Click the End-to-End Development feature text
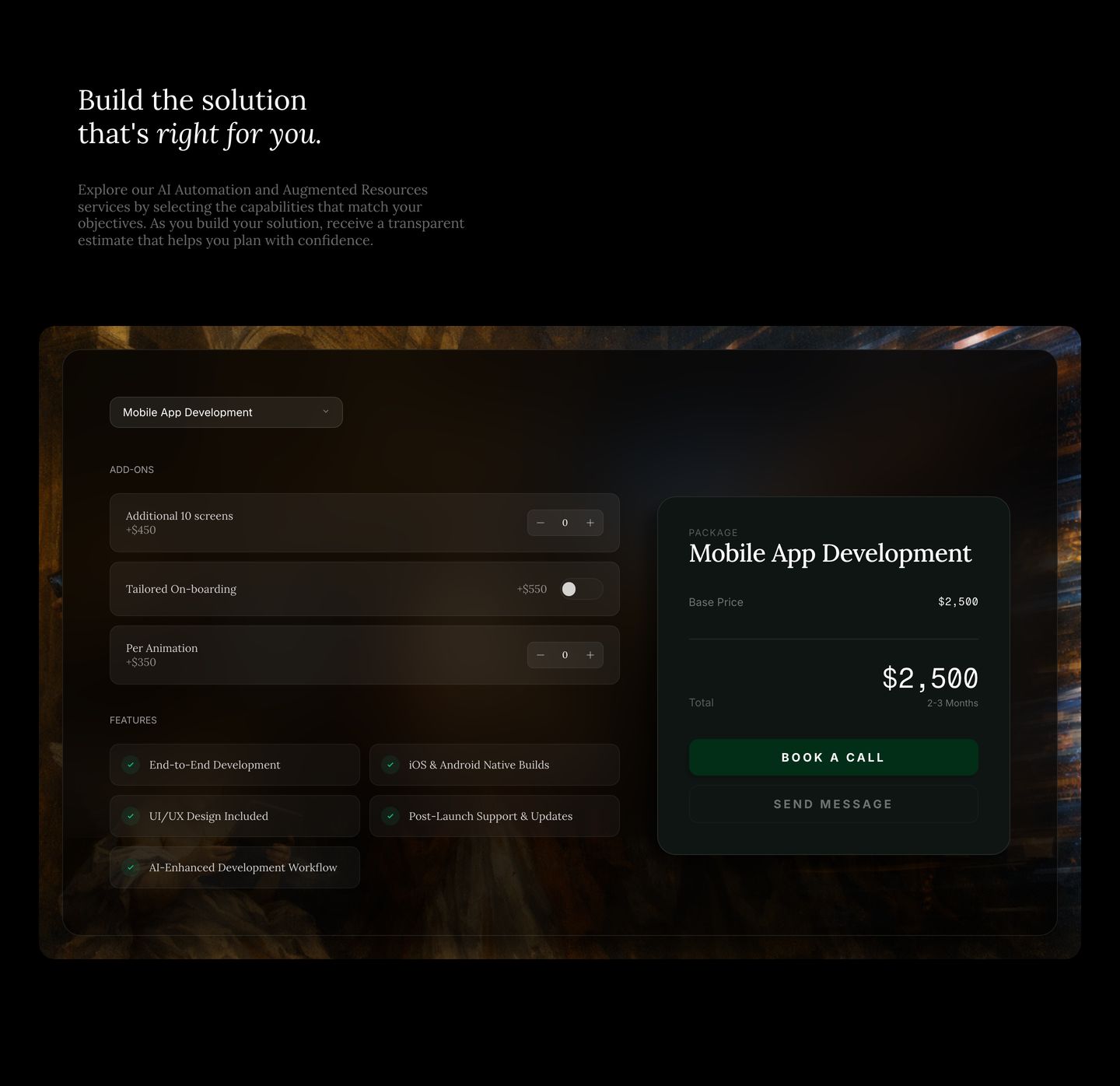This screenshot has height=1086, width=1120. pos(215,765)
